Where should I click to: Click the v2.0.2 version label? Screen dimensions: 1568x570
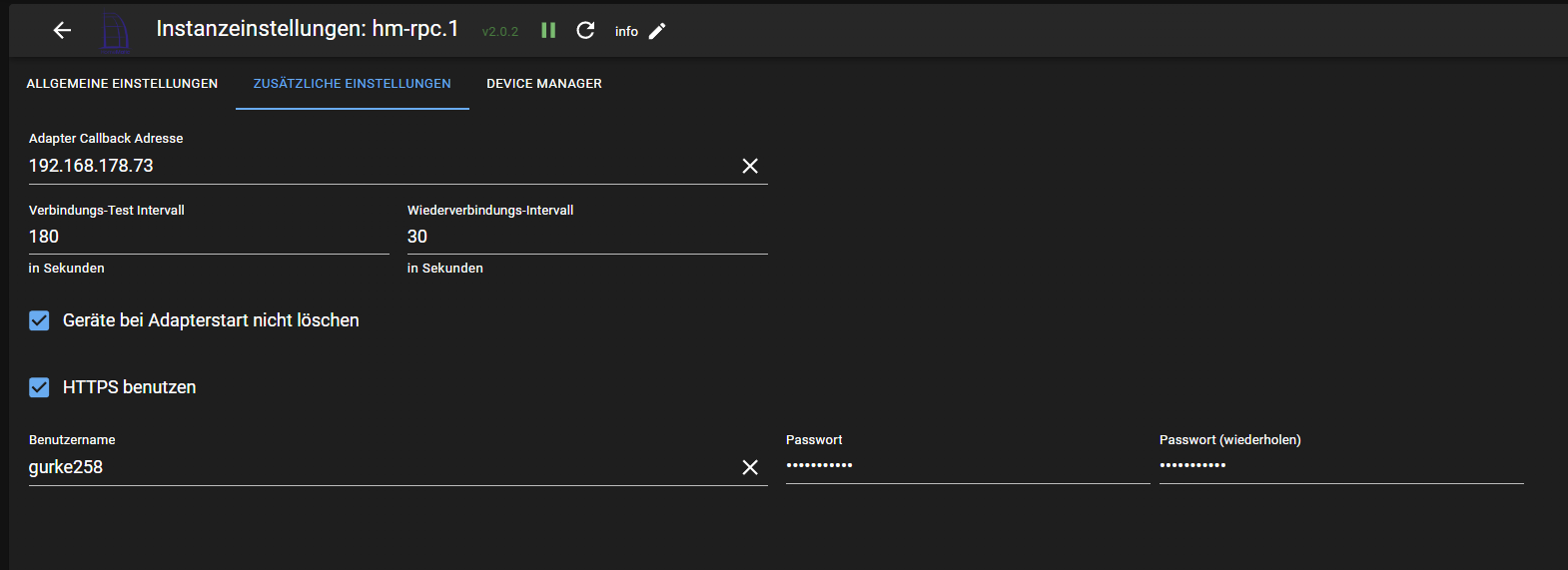[x=500, y=32]
